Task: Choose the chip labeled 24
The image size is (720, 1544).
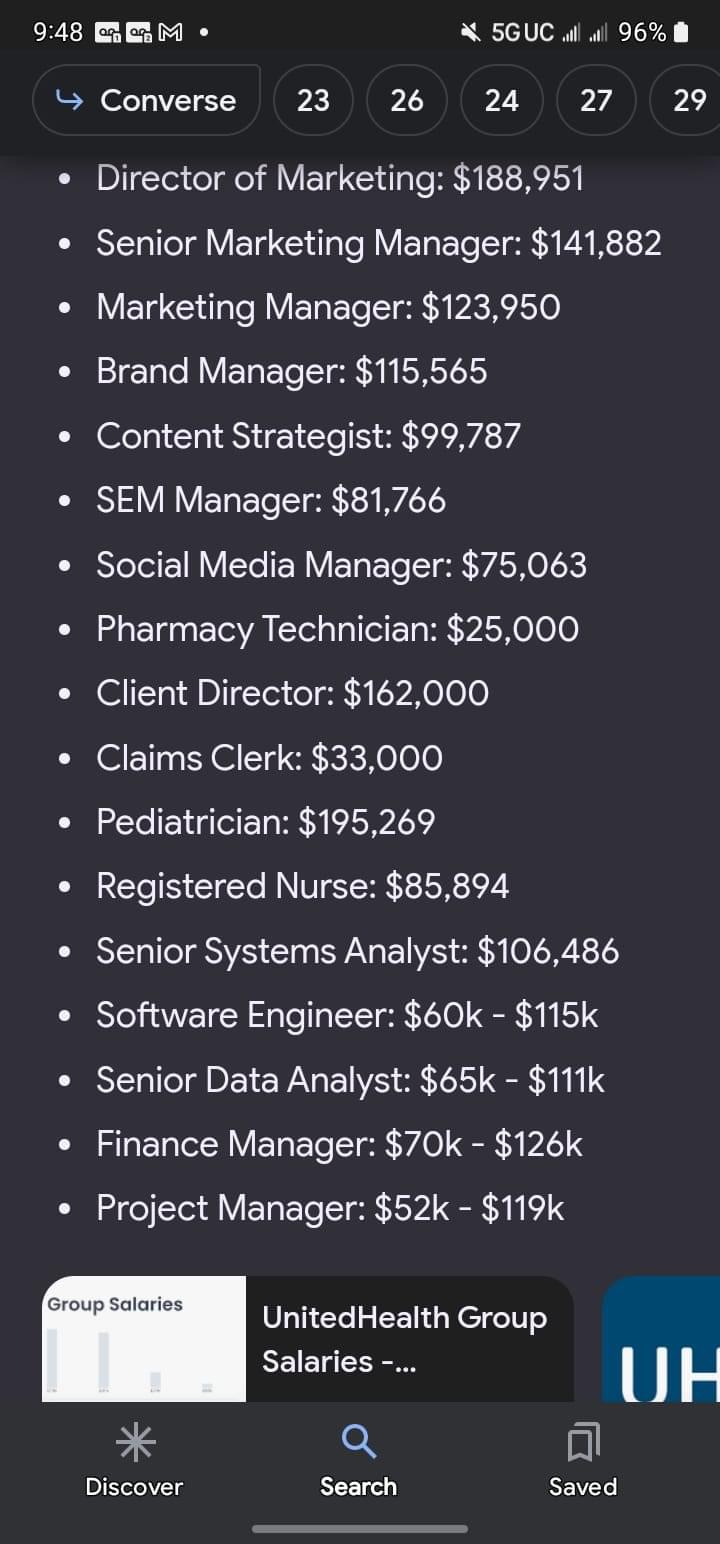Action: [501, 100]
